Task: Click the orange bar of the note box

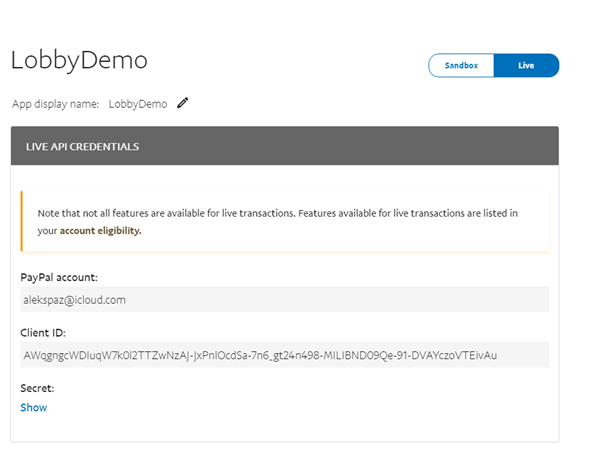Action: (x=21, y=221)
